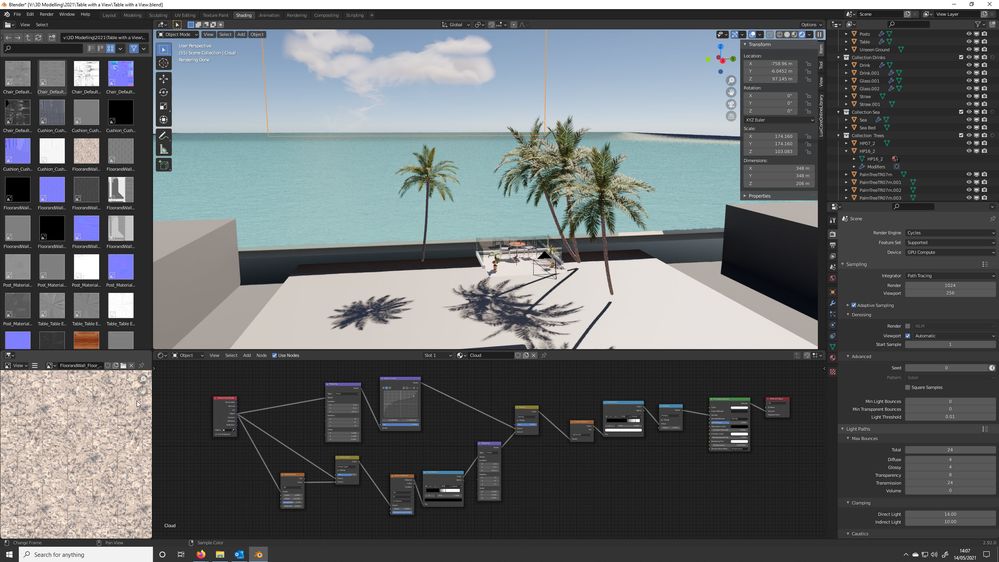Uncheck Collection Drinks exclude checkbox

tap(961, 57)
